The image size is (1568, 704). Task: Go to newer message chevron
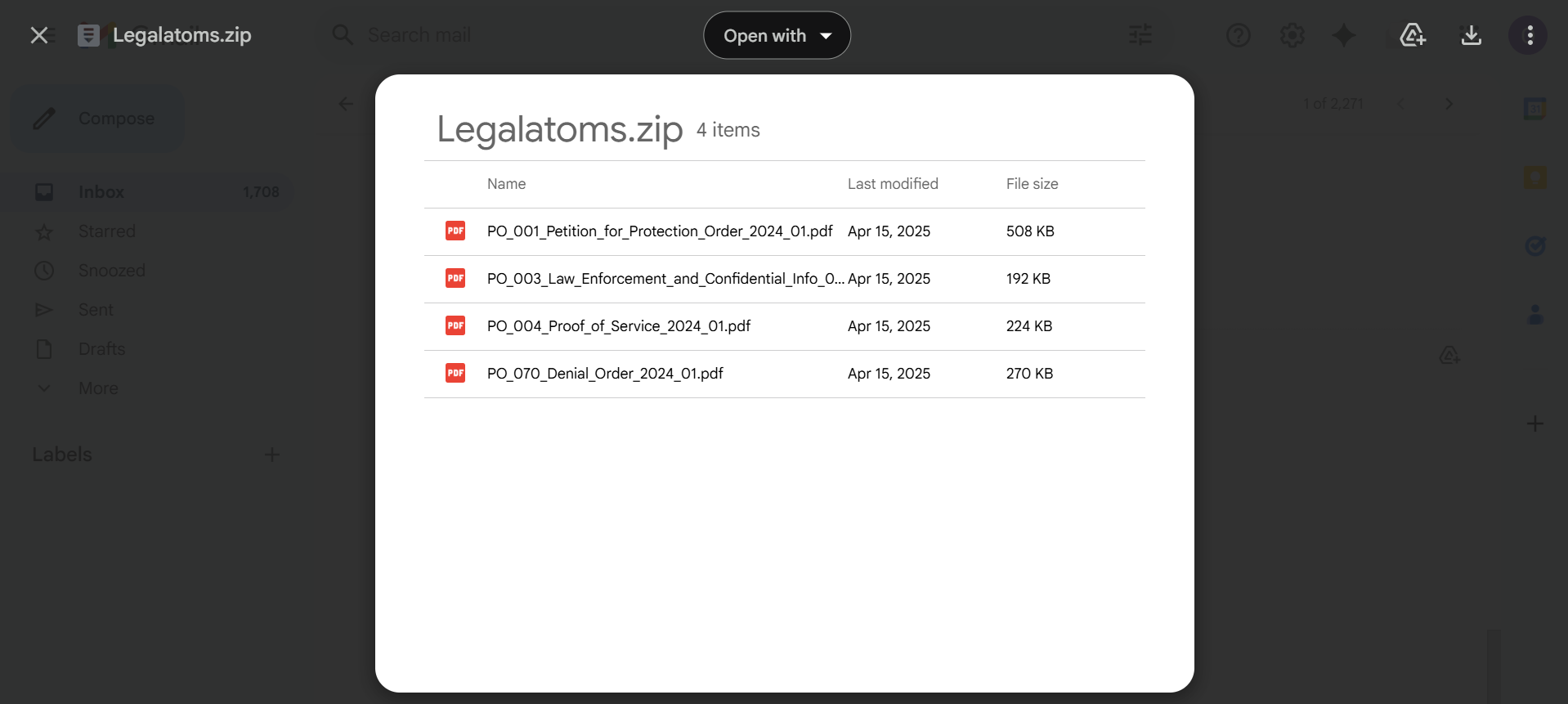pos(1401,104)
